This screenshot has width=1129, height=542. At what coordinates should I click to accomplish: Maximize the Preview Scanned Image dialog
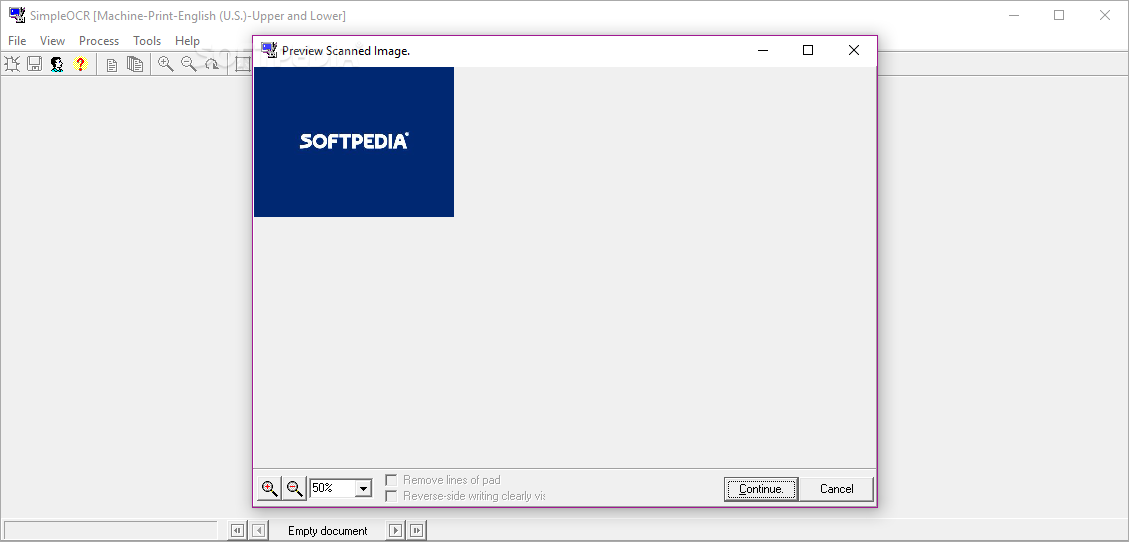click(808, 50)
